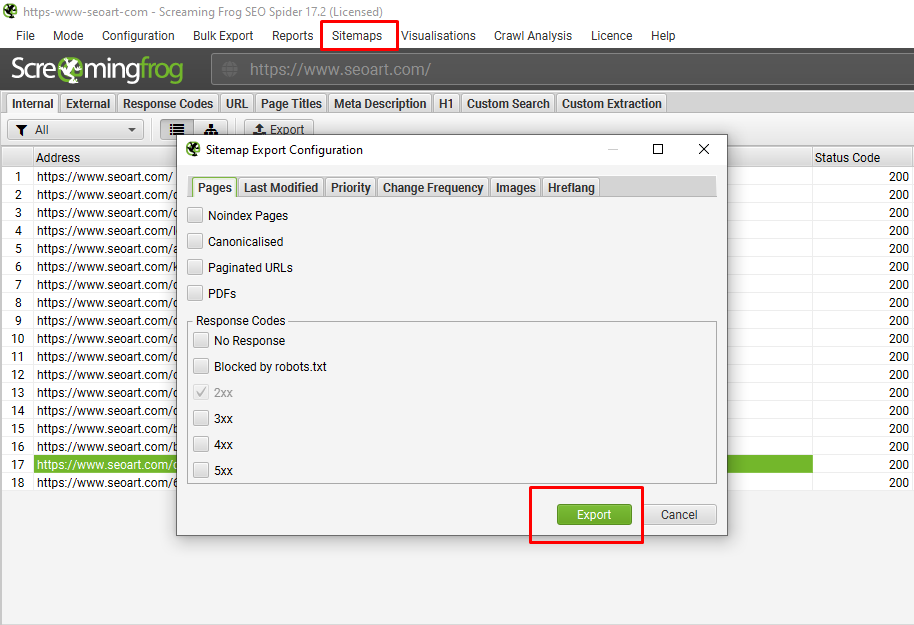Click the frog icon in the dialog title bar
Image resolution: width=914 pixels, height=625 pixels.
click(191, 148)
